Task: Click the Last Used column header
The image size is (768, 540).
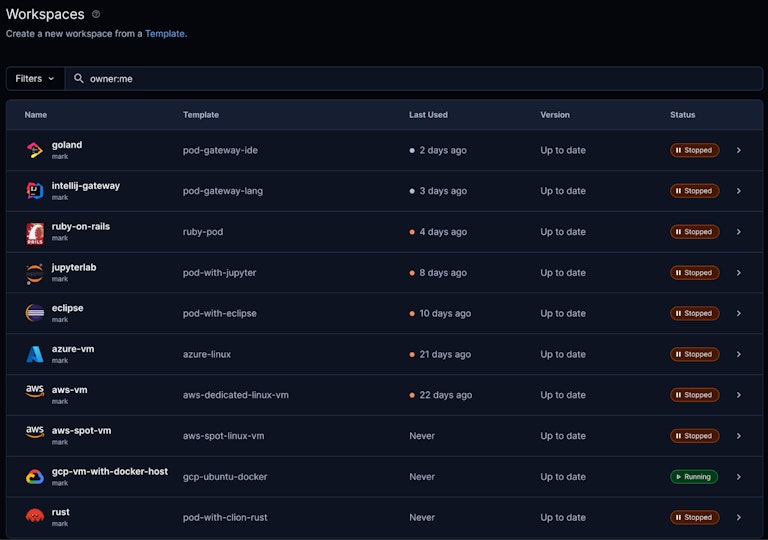Action: (x=428, y=115)
